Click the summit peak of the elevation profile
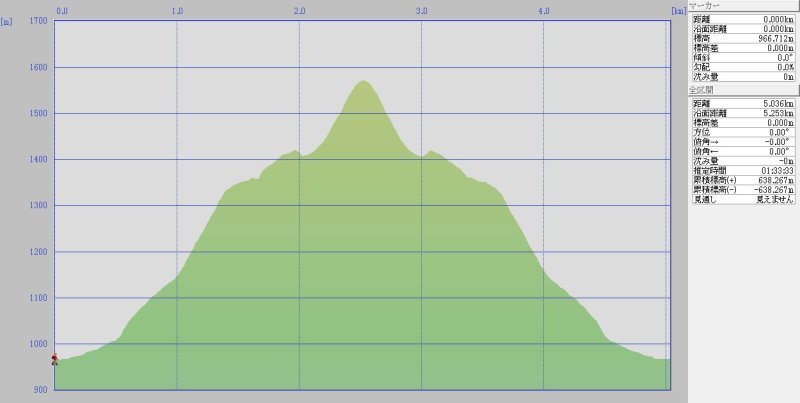This screenshot has height=403, width=800. point(363,81)
